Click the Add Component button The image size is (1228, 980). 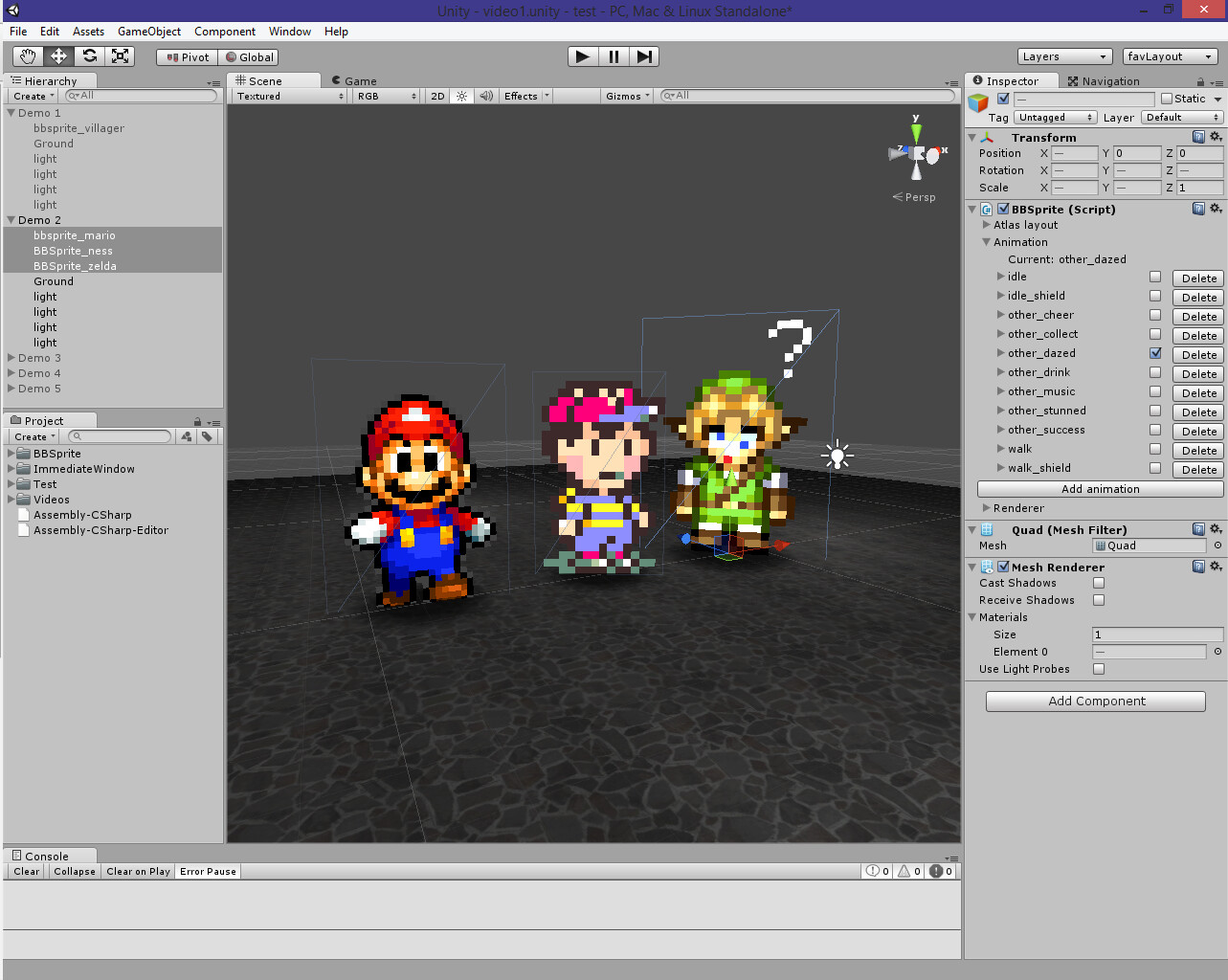pos(1095,701)
